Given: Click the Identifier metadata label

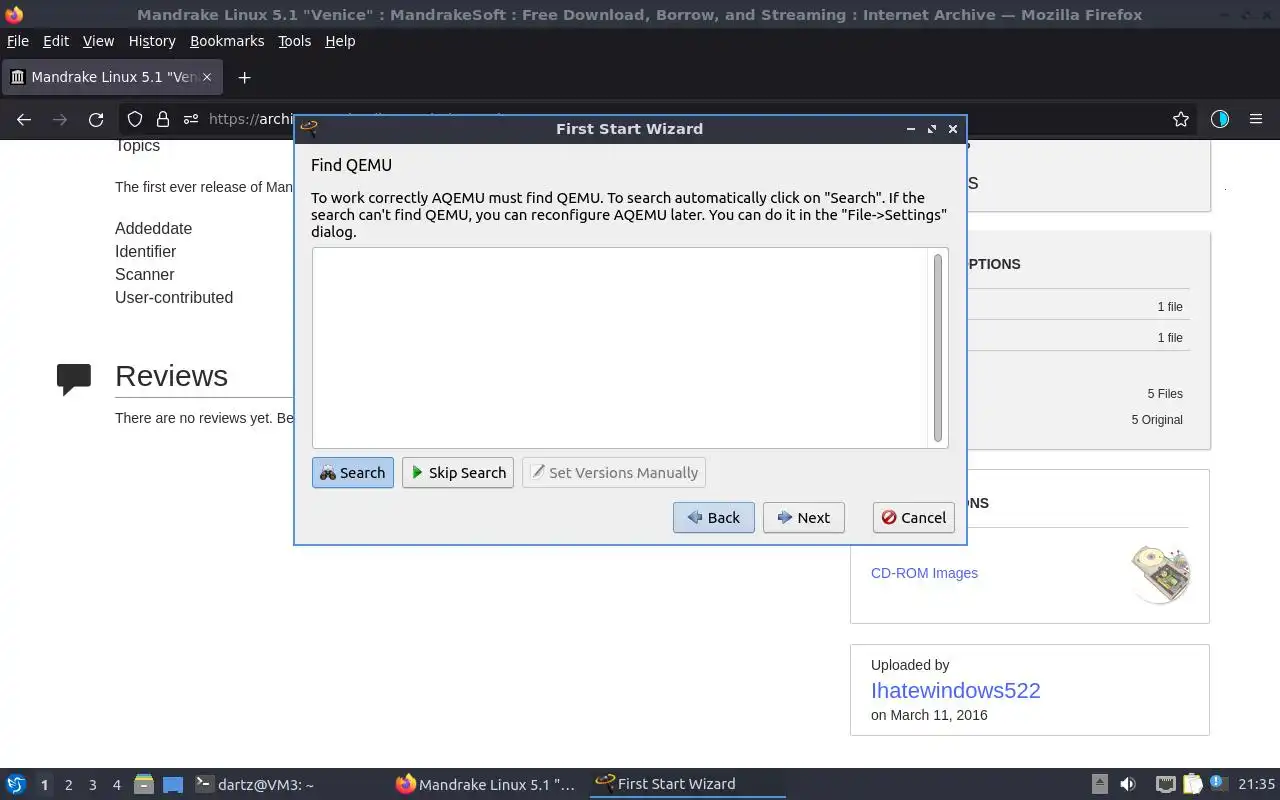Looking at the screenshot, I should 145,252.
